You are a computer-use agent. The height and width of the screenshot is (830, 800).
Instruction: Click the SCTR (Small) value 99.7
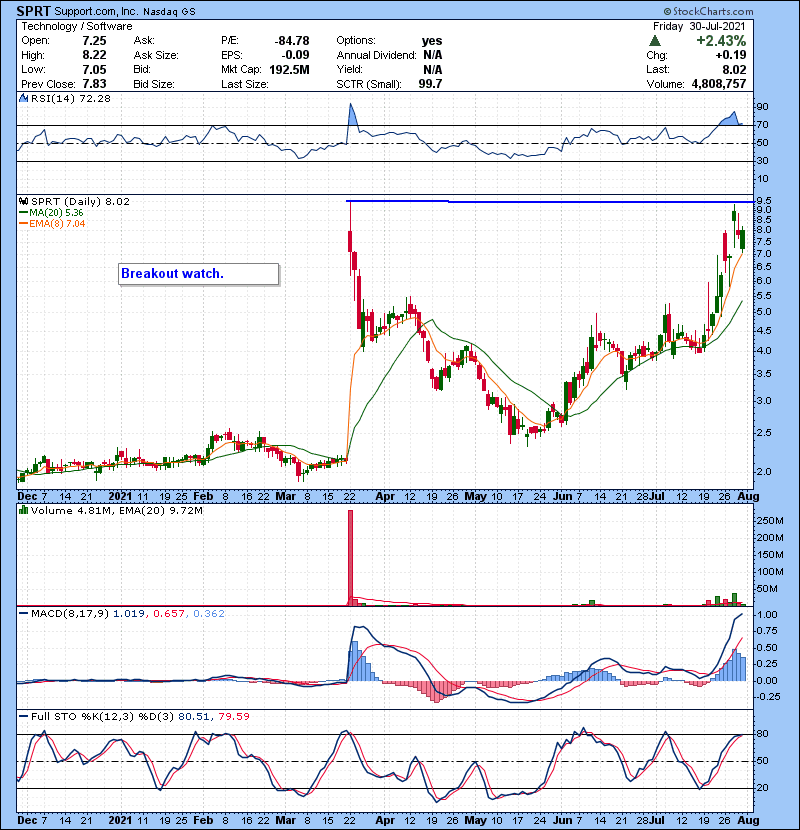[430, 84]
